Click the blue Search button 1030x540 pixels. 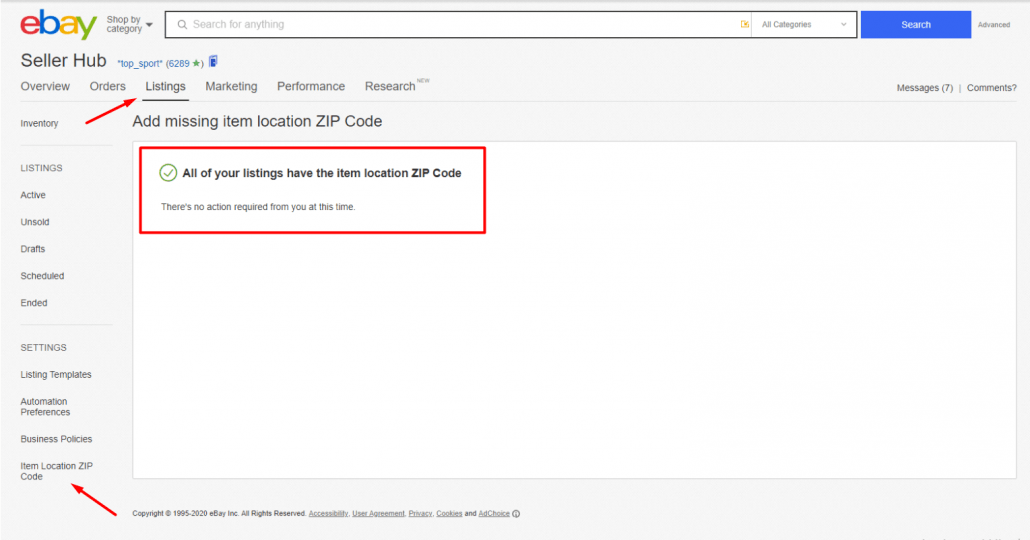(x=916, y=24)
